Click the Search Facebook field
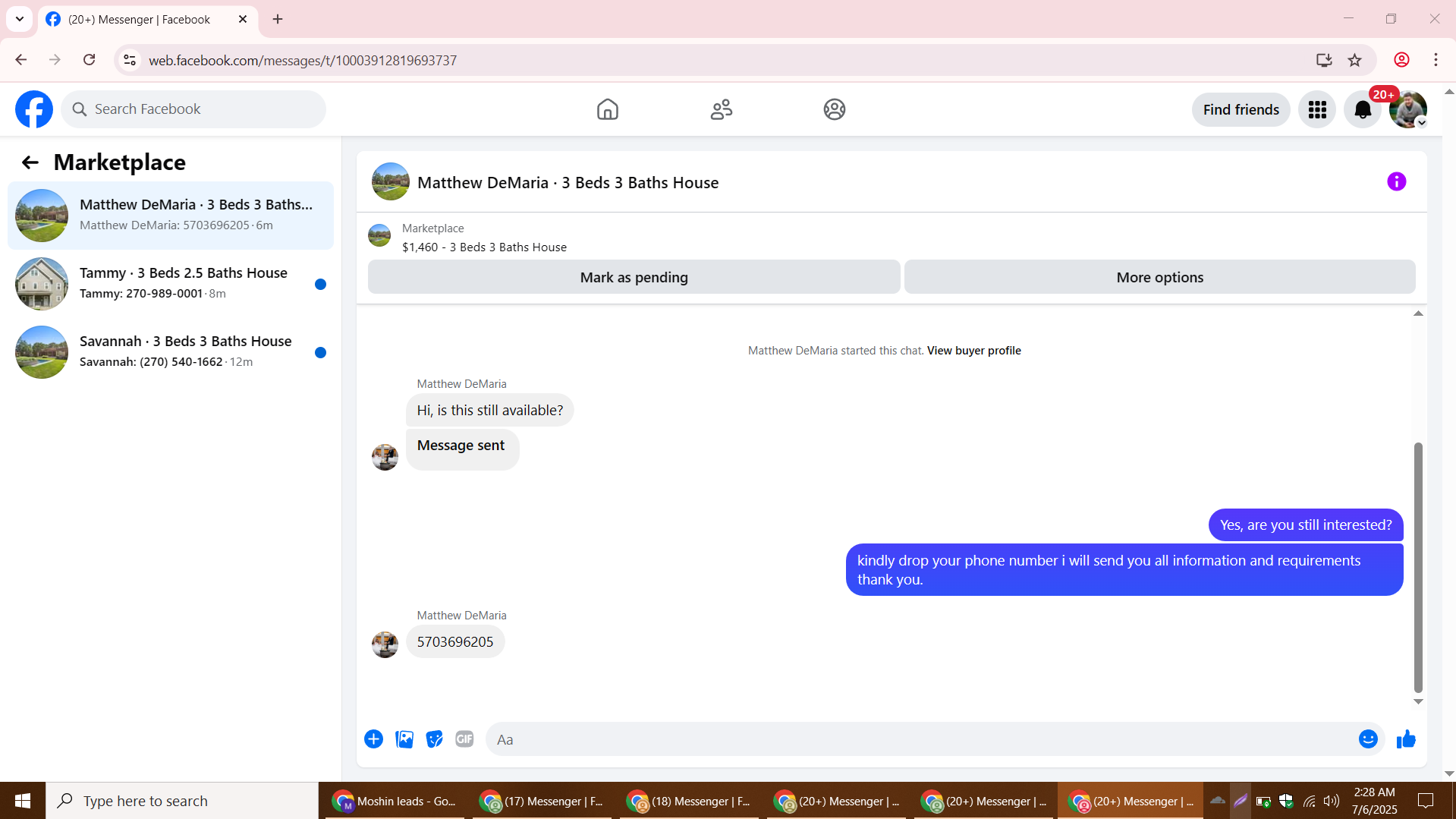This screenshot has height=819, width=1456. [193, 109]
